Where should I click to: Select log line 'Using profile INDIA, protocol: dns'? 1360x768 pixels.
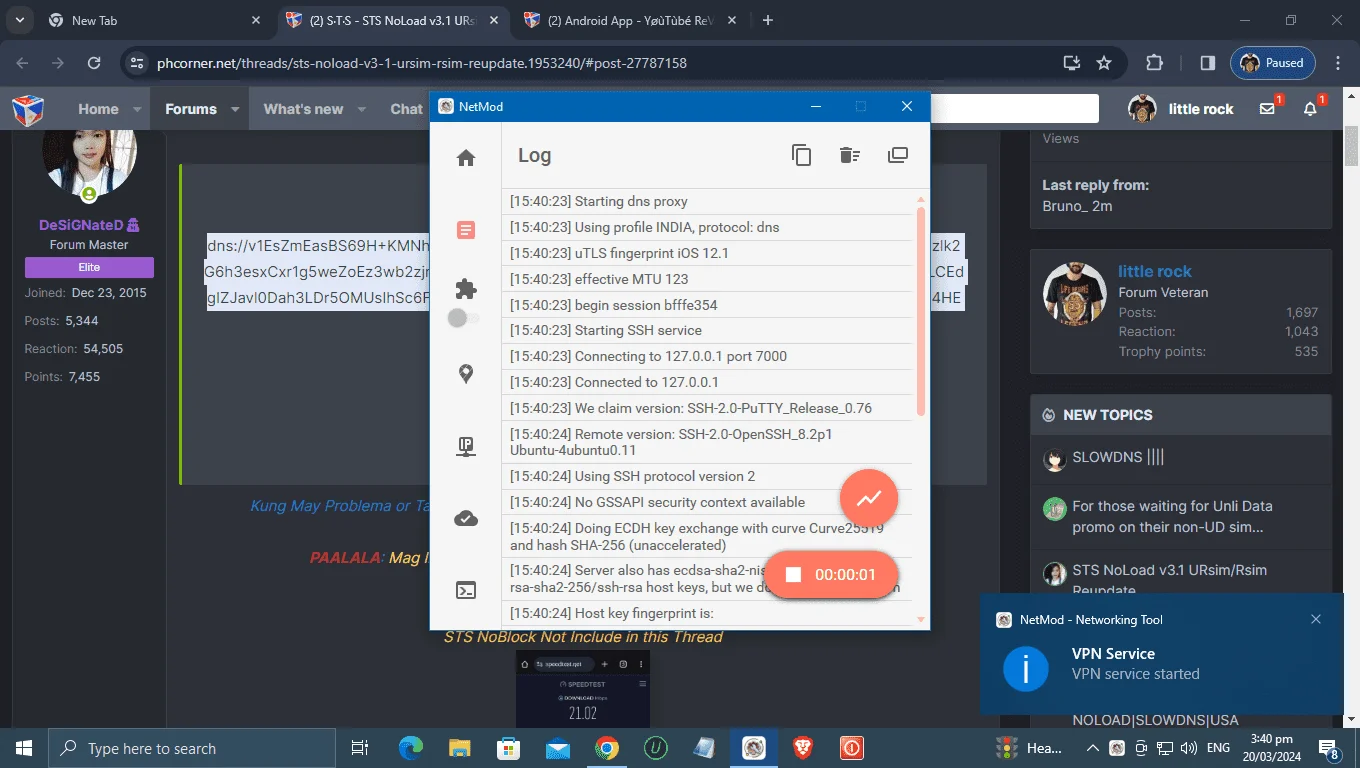click(x=707, y=227)
